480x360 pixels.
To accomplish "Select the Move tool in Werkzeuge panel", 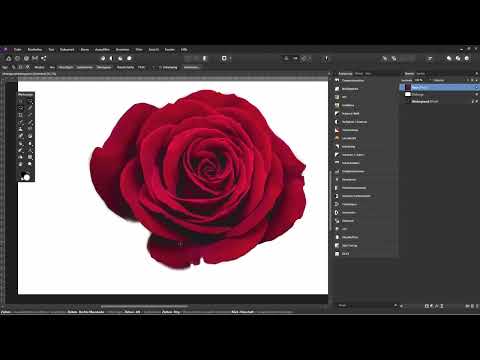I will tap(21, 101).
